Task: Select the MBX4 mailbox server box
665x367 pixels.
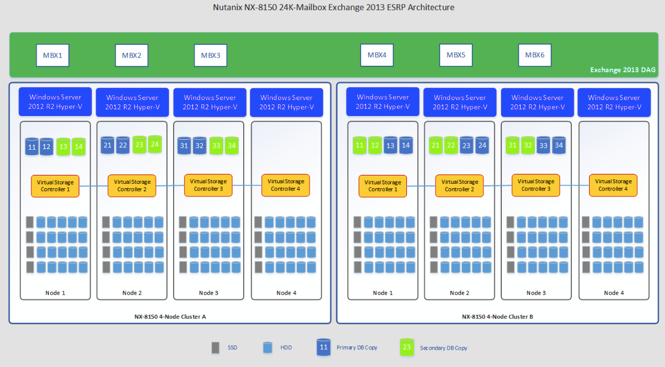Action: [377, 55]
